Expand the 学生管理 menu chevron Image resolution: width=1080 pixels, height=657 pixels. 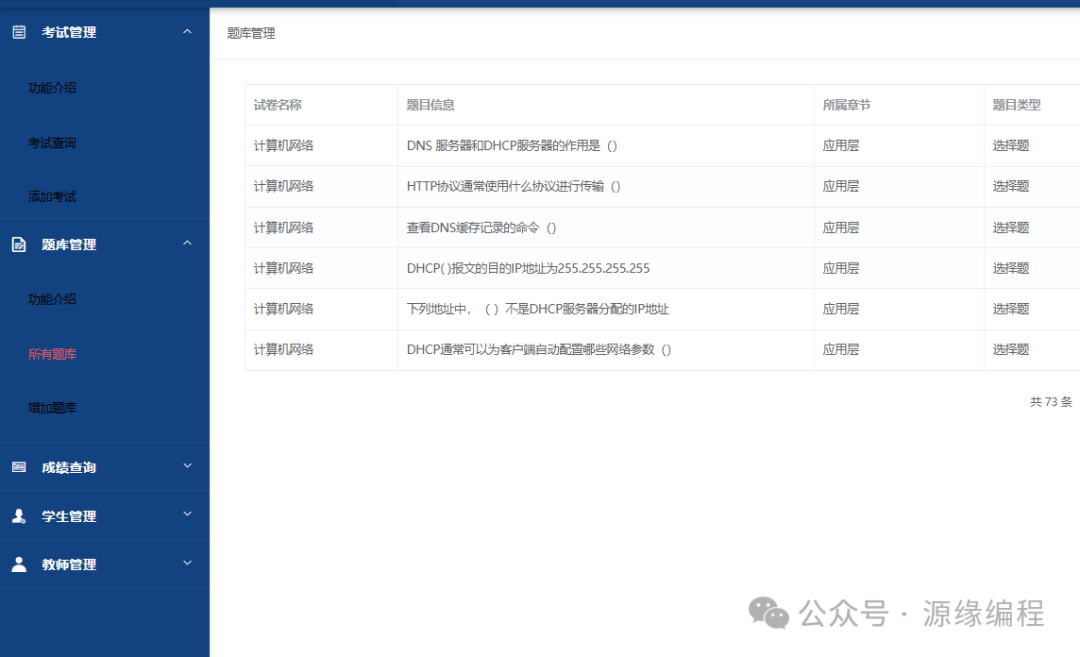(187, 514)
